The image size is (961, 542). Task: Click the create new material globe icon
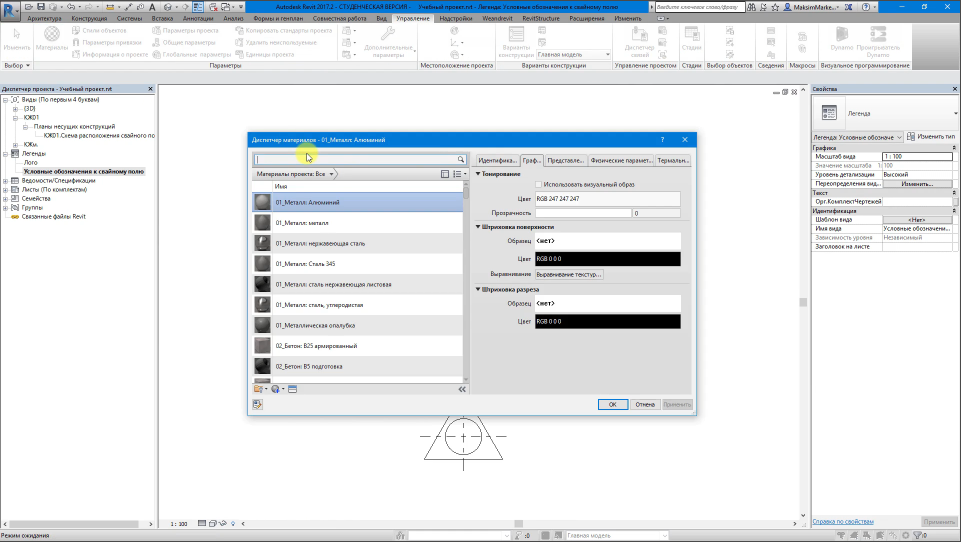pyautogui.click(x=276, y=389)
